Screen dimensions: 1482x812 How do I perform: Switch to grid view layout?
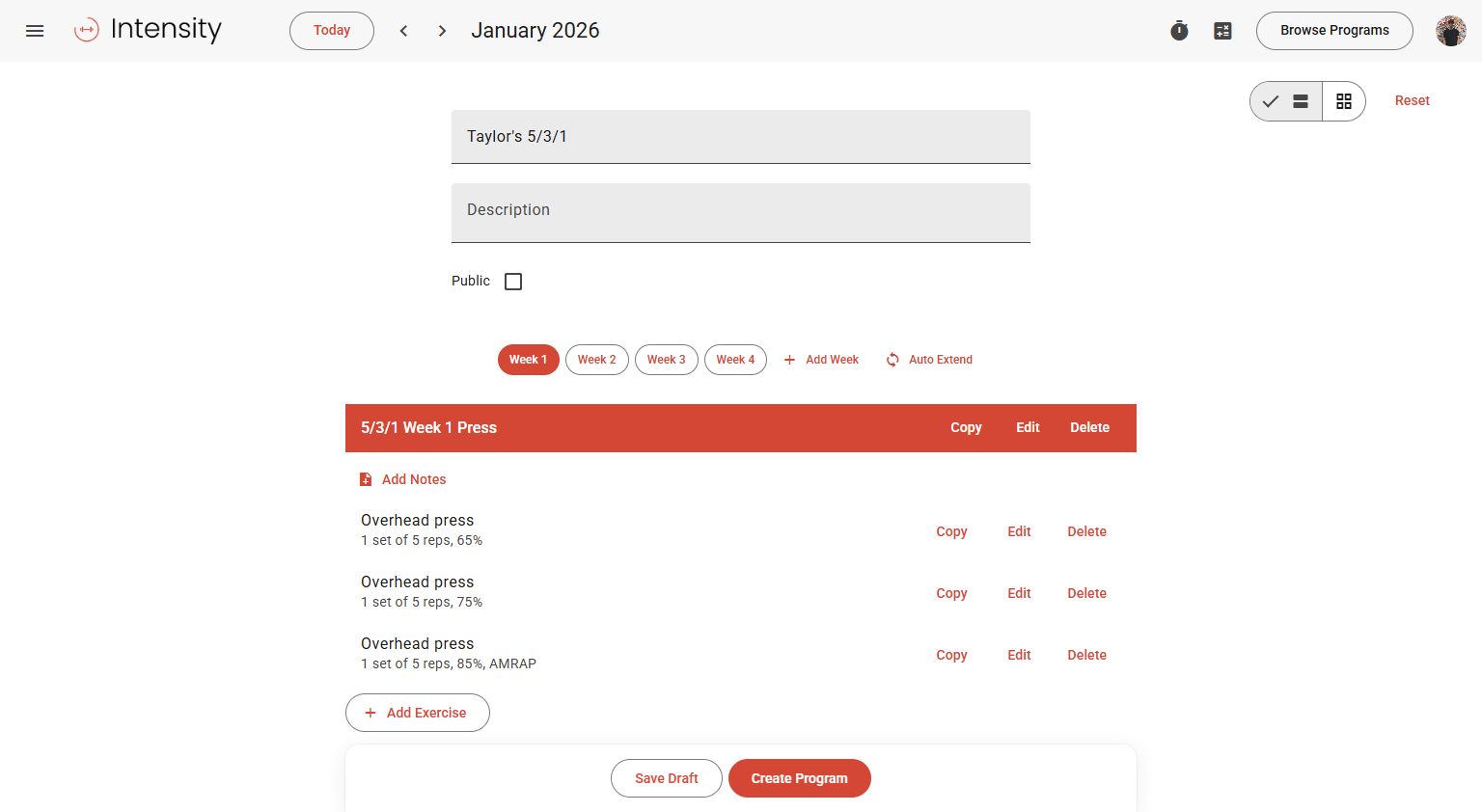(x=1343, y=101)
